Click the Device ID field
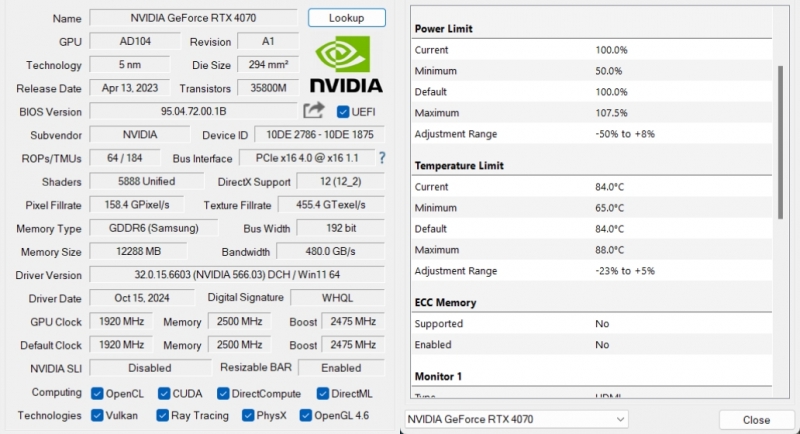Image resolution: width=800 pixels, height=434 pixels. coord(320,135)
